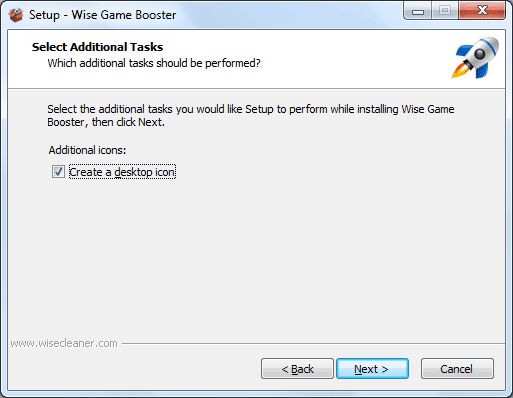Click empty space left of the Back button
Viewport: 513px width, 398px height.
click(133, 369)
